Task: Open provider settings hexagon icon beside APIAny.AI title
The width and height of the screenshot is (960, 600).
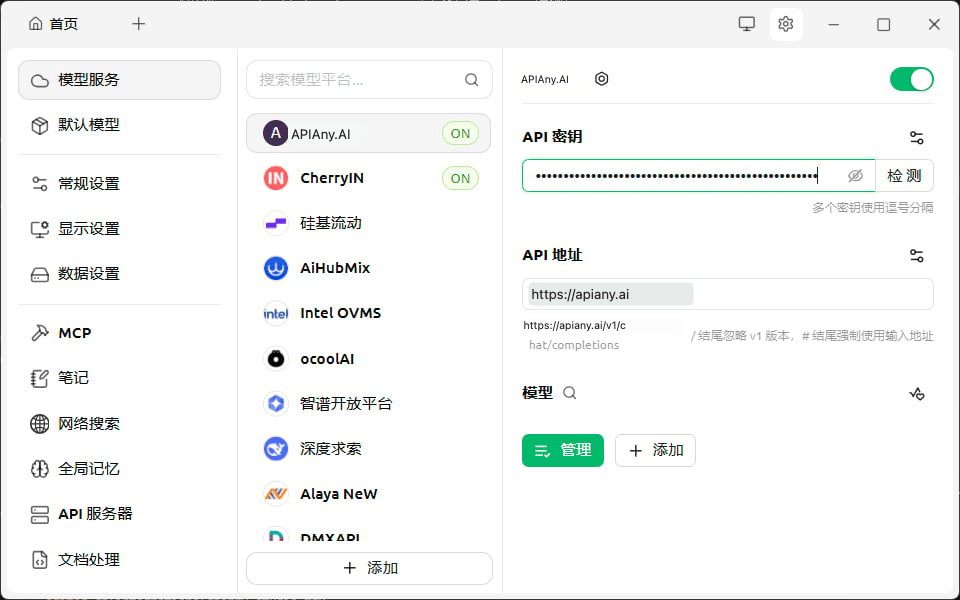Action: pos(601,79)
